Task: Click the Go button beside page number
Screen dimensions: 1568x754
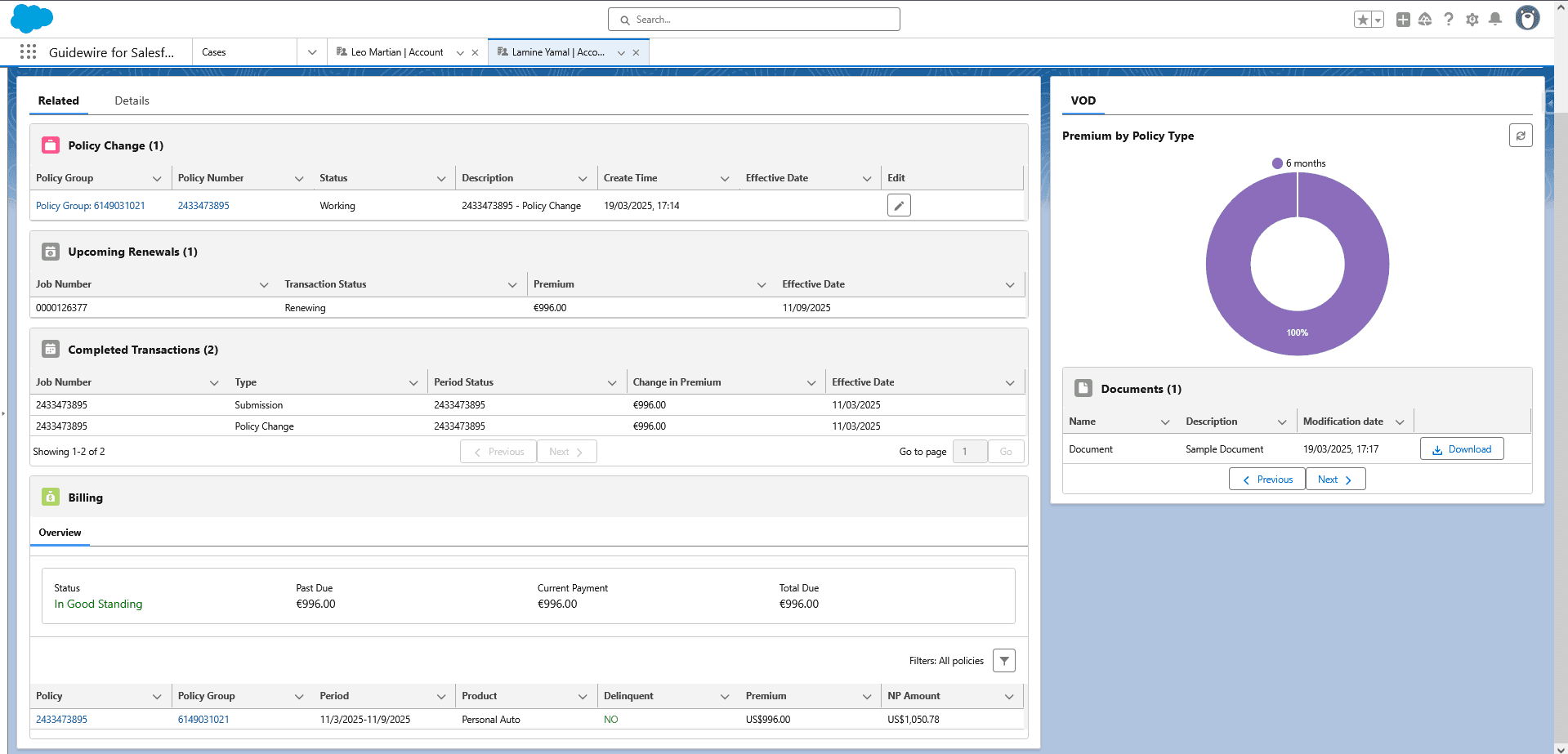Action: [x=1006, y=452]
